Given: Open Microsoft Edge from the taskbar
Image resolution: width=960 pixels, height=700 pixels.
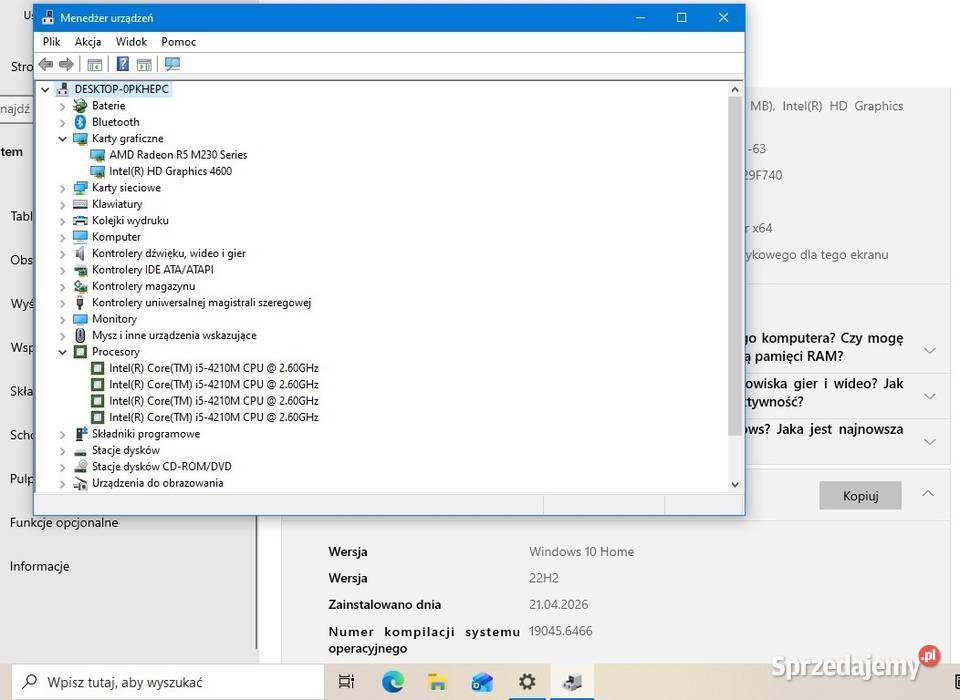Looking at the screenshot, I should [x=393, y=682].
